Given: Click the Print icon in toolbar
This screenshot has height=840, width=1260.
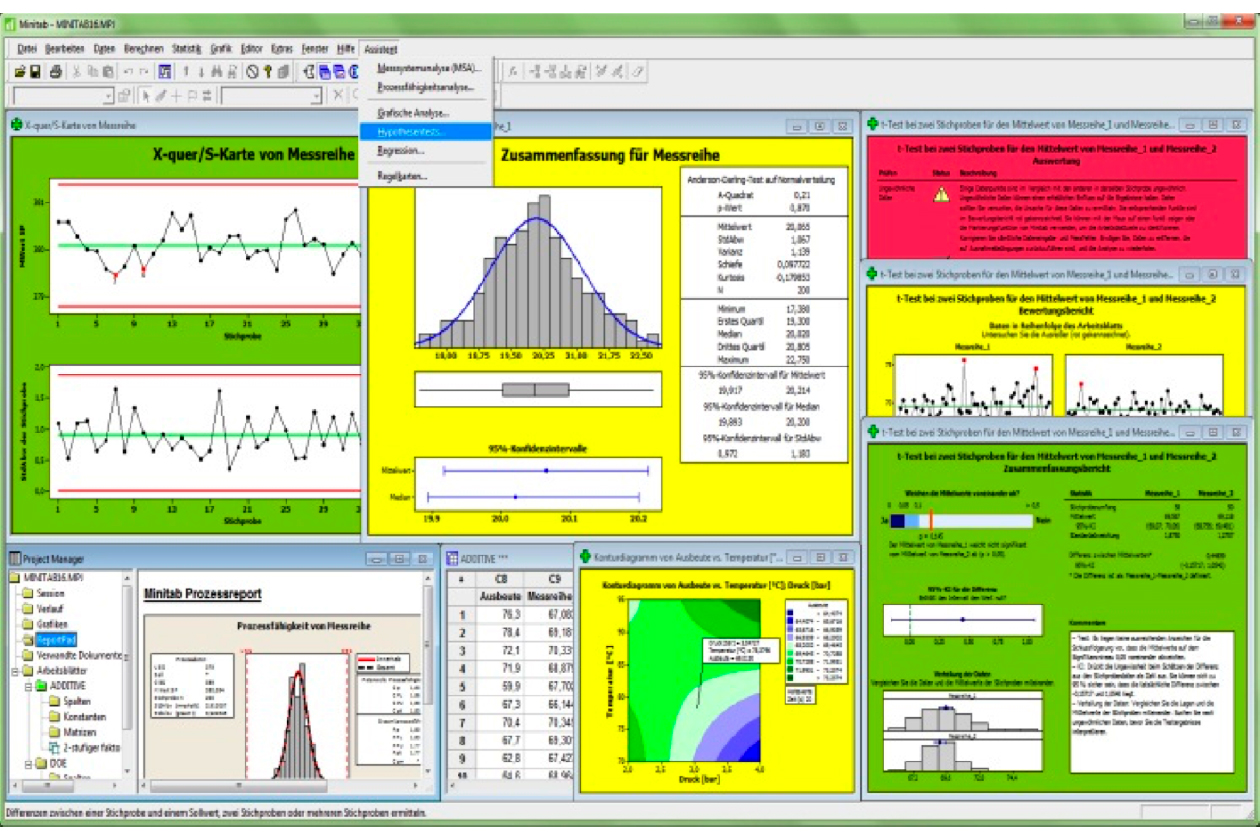Looking at the screenshot, I should (56, 71).
